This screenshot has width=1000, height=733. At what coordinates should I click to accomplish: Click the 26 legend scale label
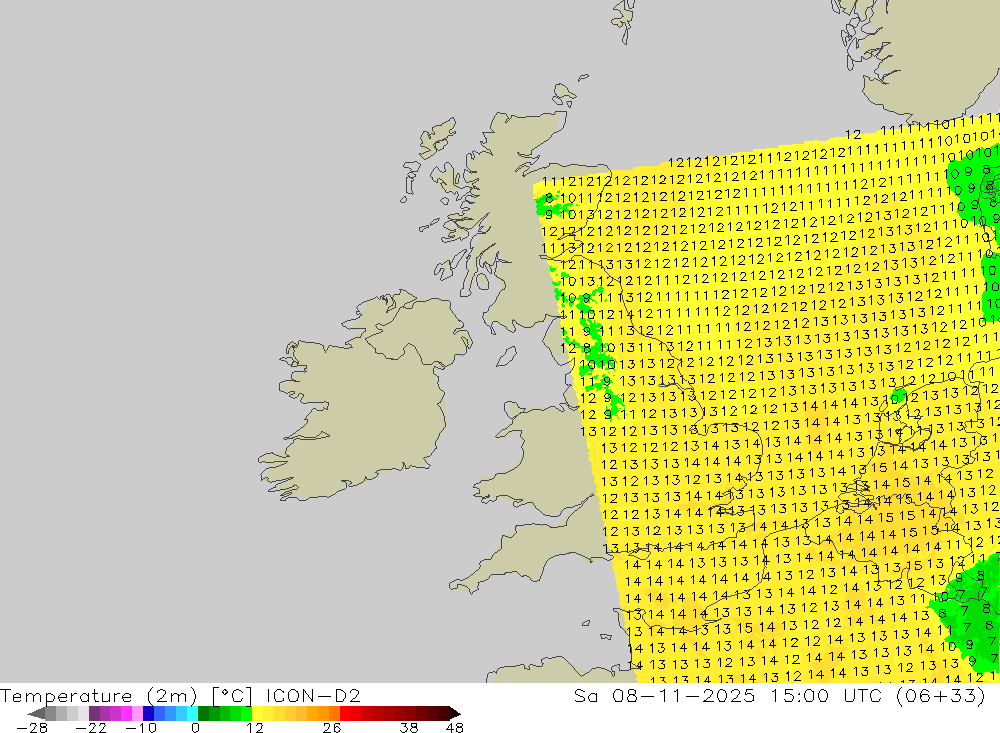tap(332, 728)
